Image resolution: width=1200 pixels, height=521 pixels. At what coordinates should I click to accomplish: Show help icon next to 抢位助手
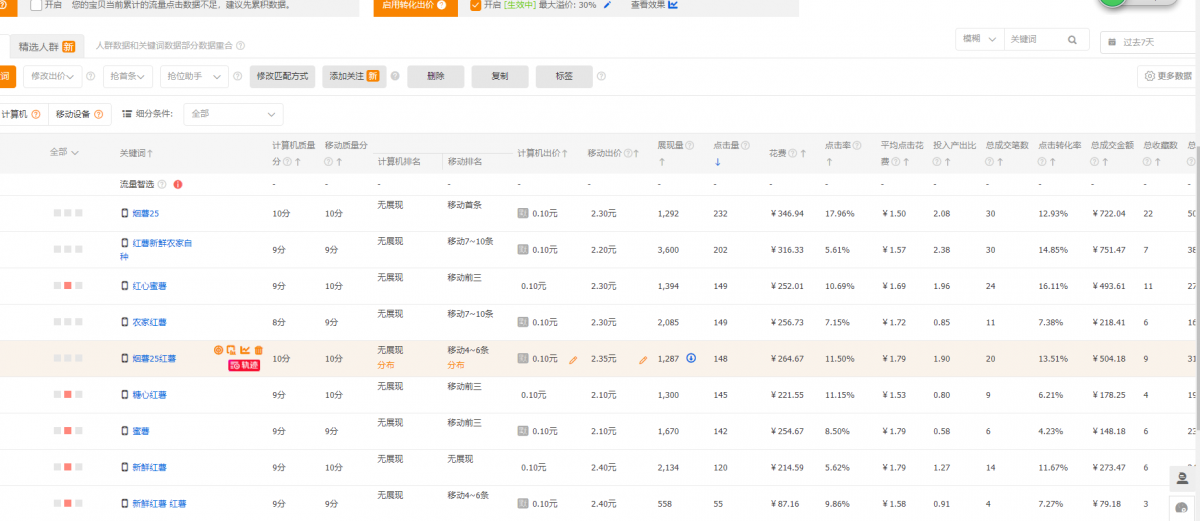[240, 76]
